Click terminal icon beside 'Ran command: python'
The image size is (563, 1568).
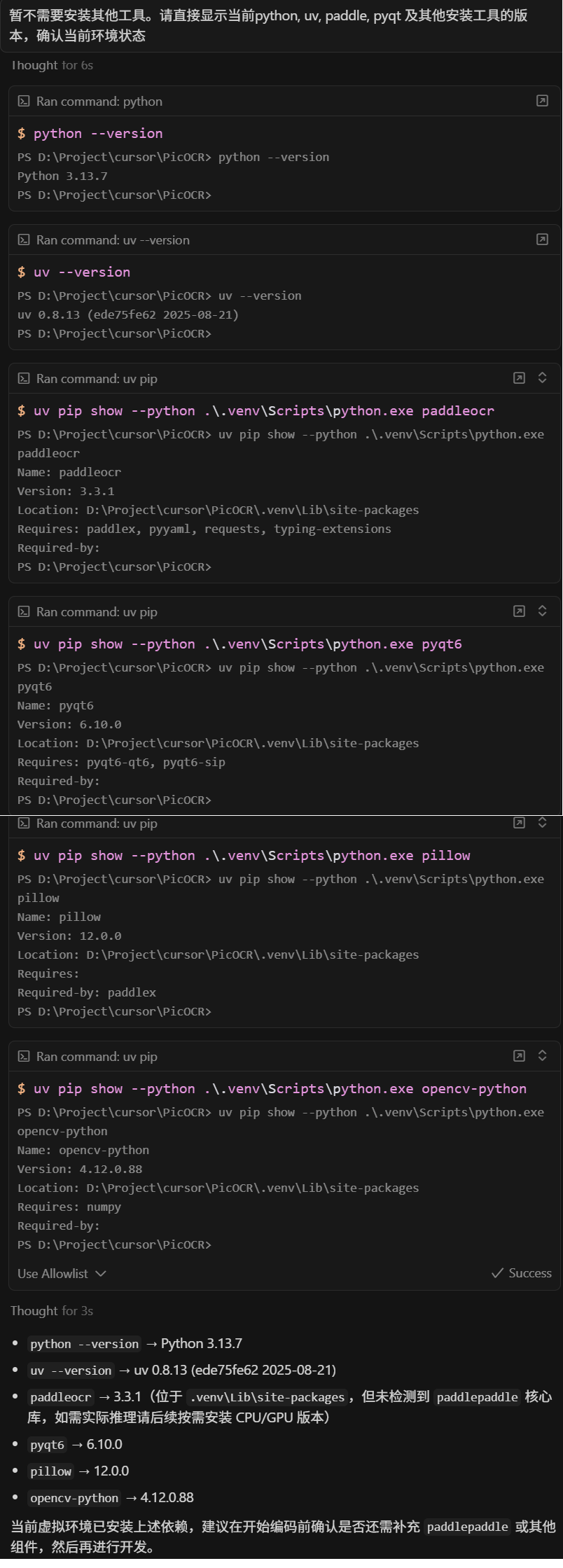tap(24, 102)
